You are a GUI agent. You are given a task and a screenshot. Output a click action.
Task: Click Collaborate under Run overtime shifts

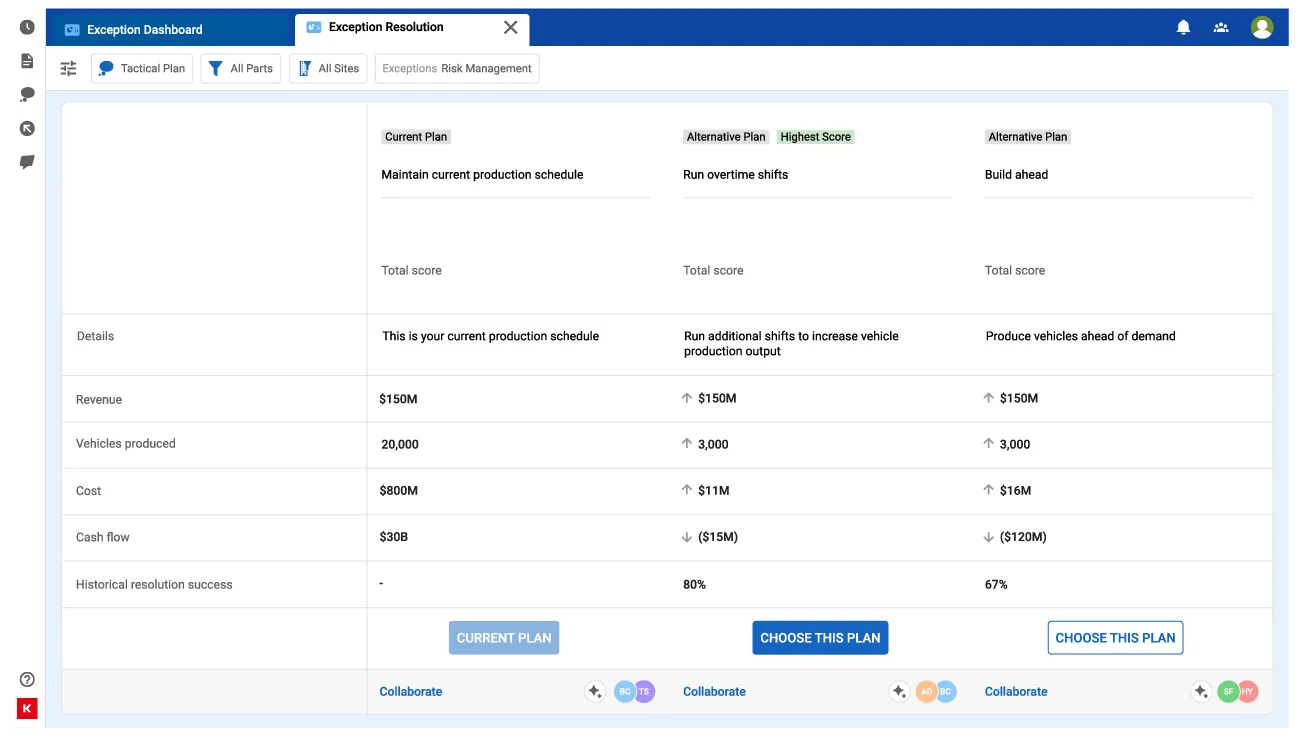[714, 691]
